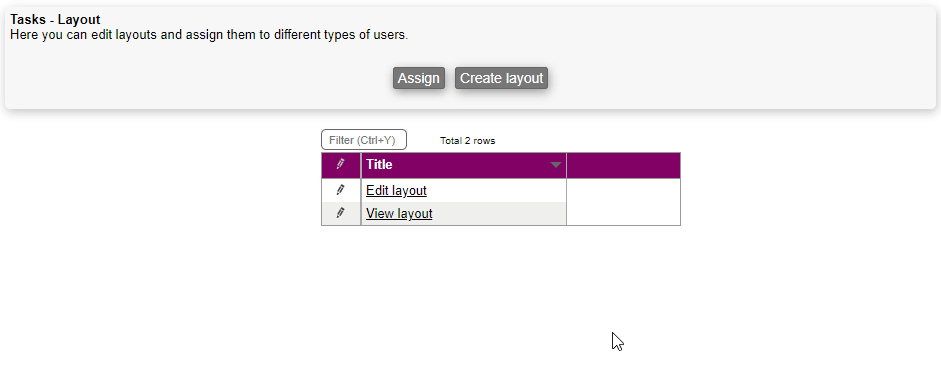Viewport: 941px width, 380px height.
Task: Select the blank area in the Edit layout row
Action: tap(496, 190)
